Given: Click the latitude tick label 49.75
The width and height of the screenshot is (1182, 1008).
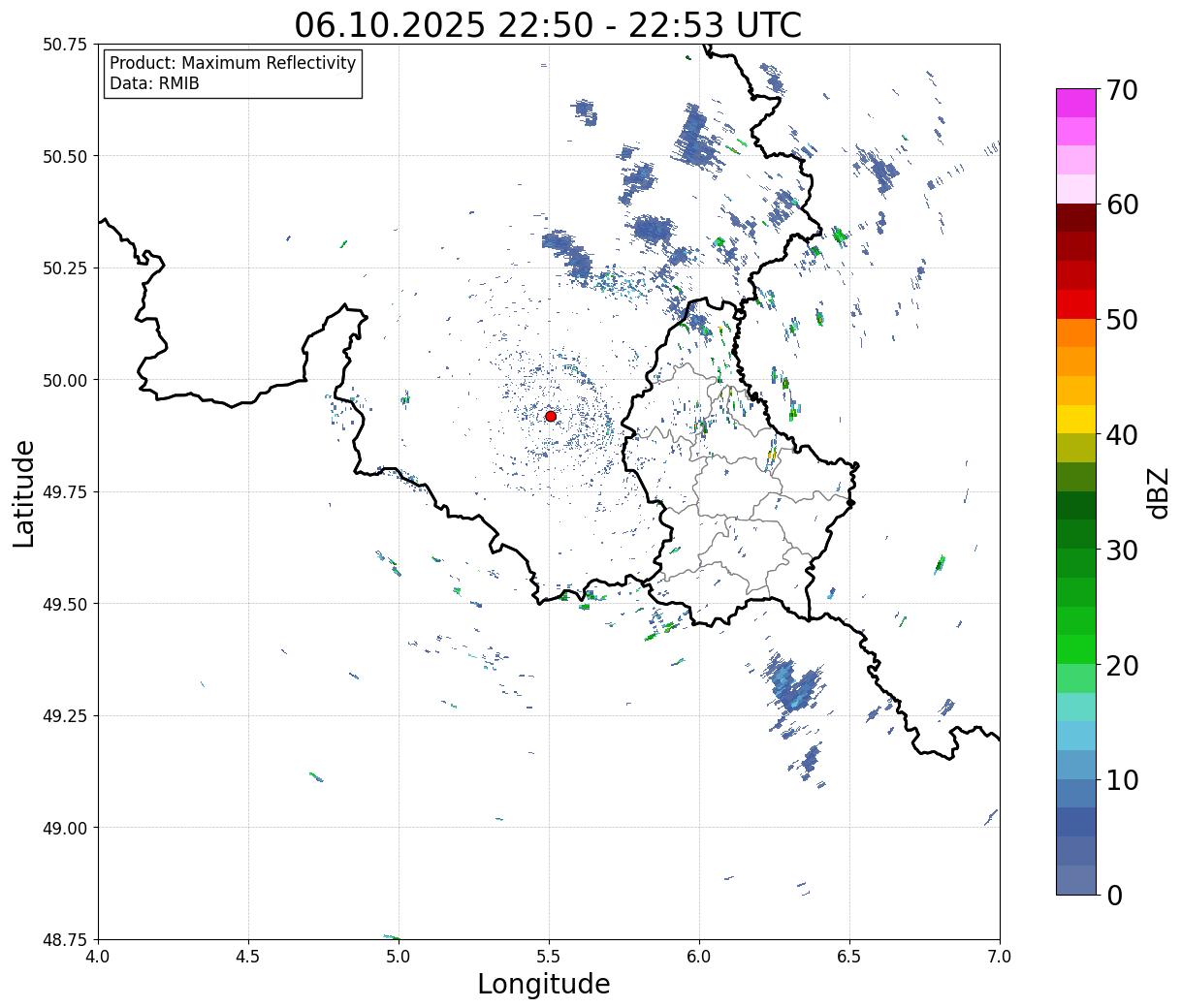Looking at the screenshot, I should tap(65, 492).
